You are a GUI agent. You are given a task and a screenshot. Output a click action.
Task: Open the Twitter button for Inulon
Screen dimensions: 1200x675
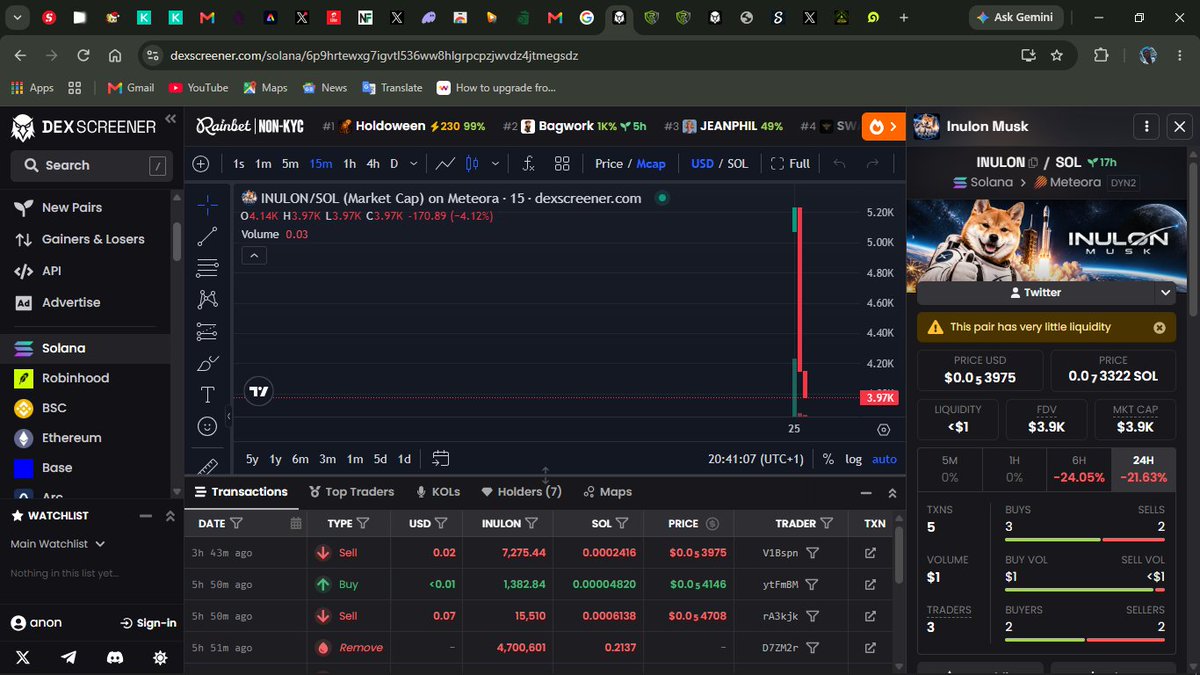pos(1035,293)
